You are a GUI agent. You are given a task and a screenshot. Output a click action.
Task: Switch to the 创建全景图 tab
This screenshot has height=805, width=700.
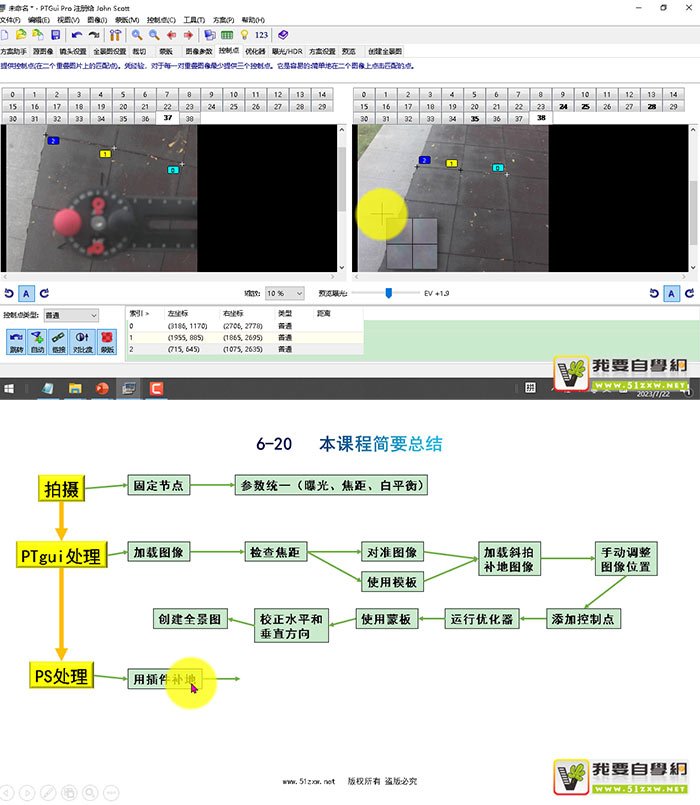point(385,51)
